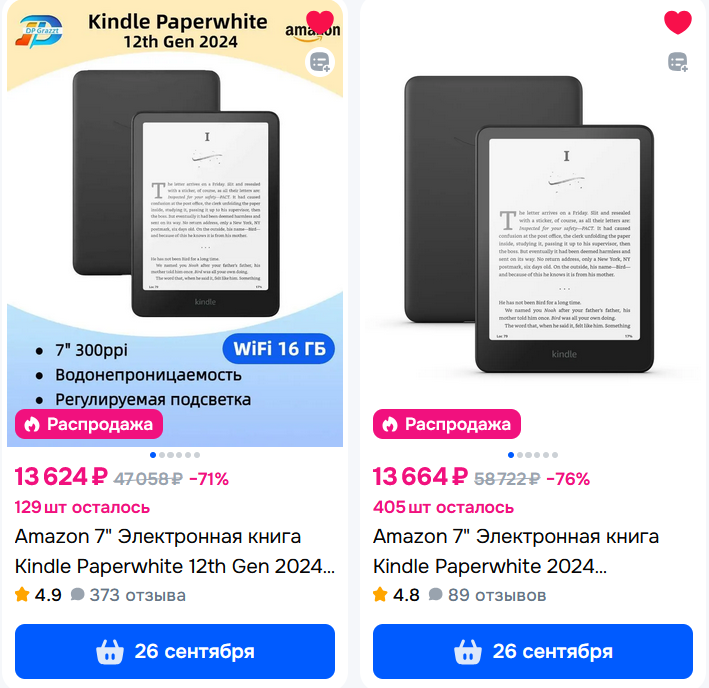The height and width of the screenshot is (688, 709).
Task: Open the left Kindle product image
Action: [x=175, y=223]
